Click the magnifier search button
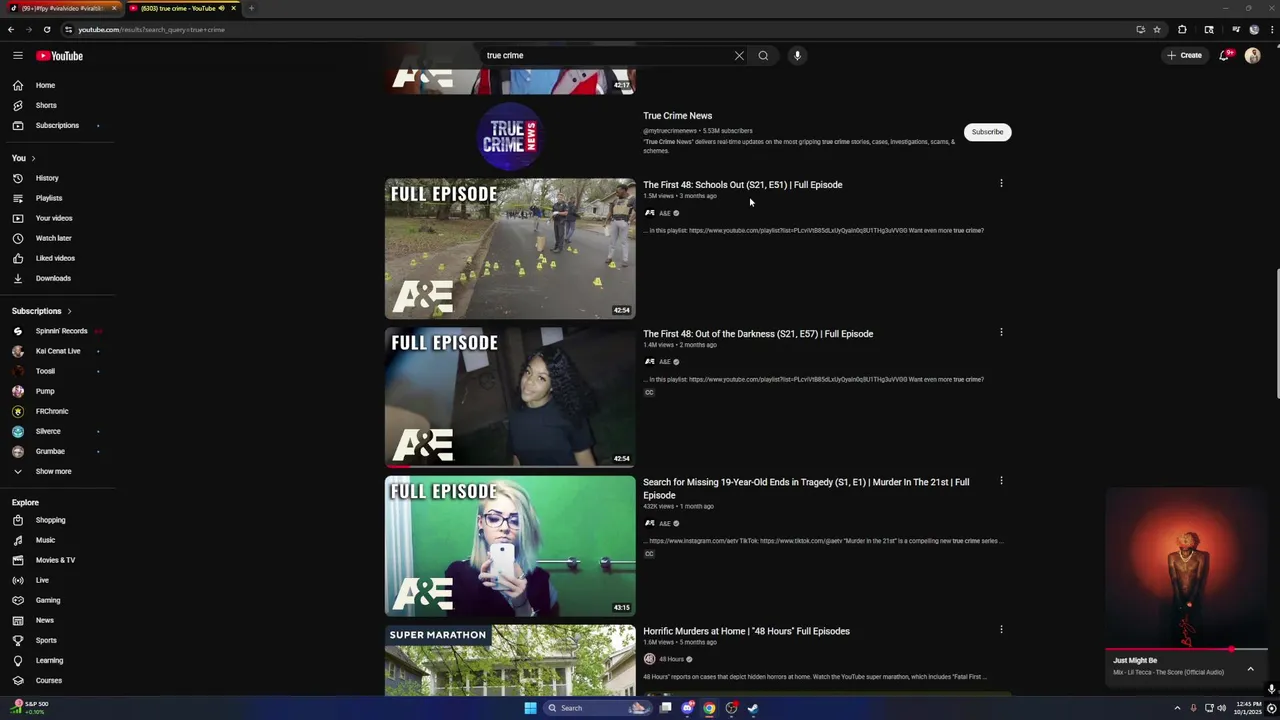1280x720 pixels. click(763, 56)
